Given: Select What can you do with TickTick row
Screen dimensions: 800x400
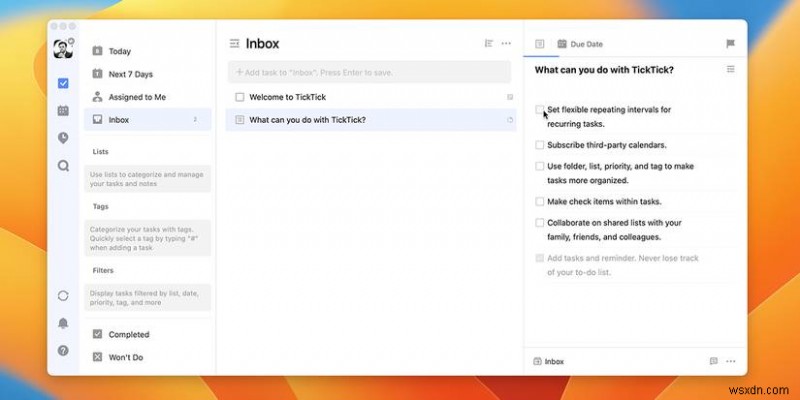Looking at the screenshot, I should point(371,120).
